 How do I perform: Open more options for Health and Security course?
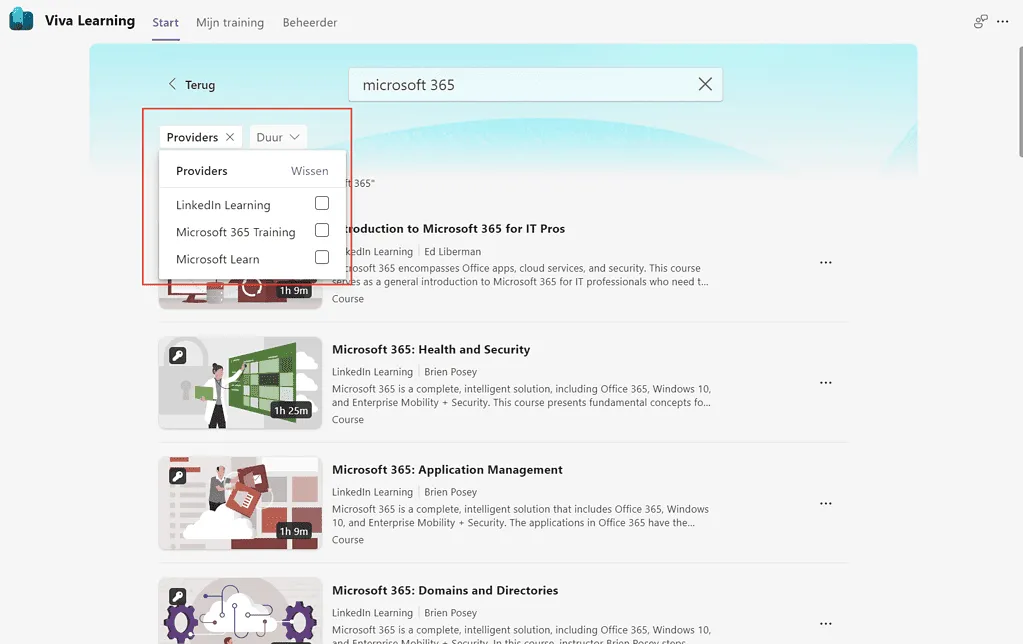(x=825, y=383)
